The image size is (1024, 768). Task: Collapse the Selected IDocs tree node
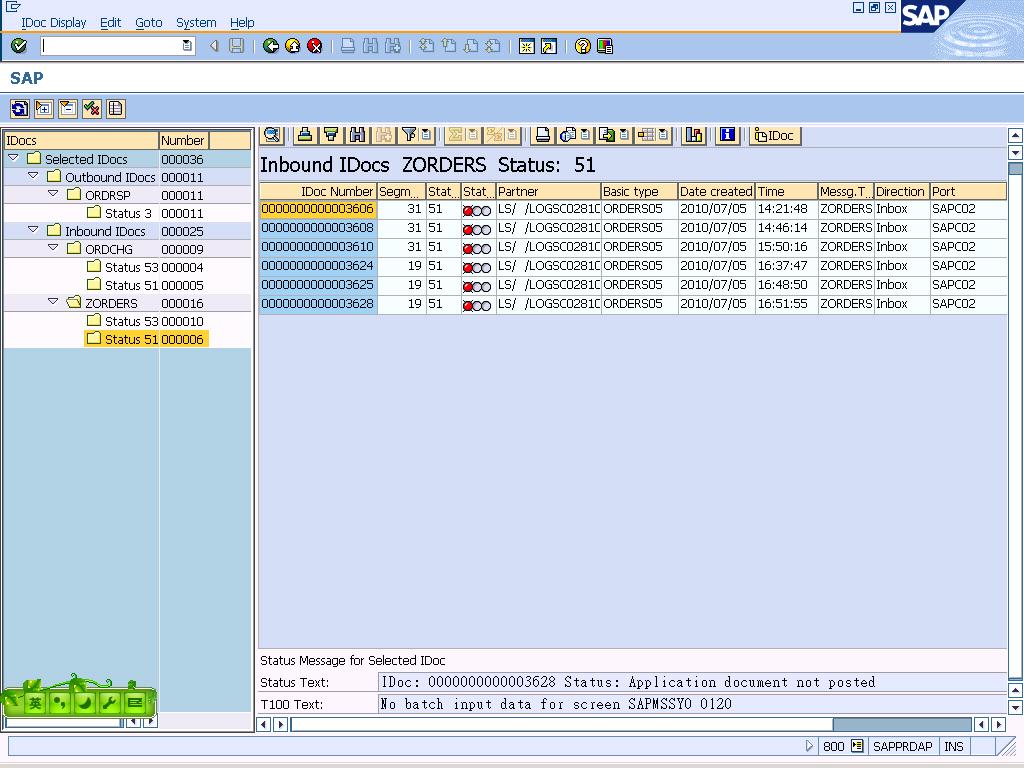point(12,158)
